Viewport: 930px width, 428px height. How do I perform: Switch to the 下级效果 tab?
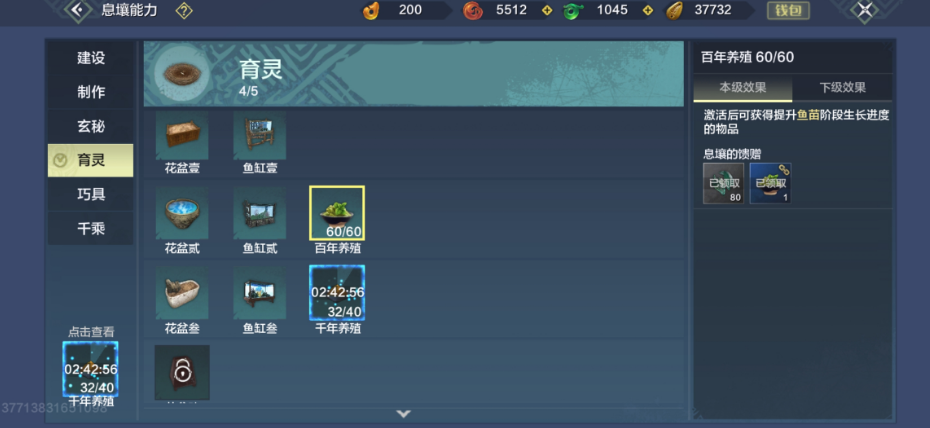[x=842, y=88]
